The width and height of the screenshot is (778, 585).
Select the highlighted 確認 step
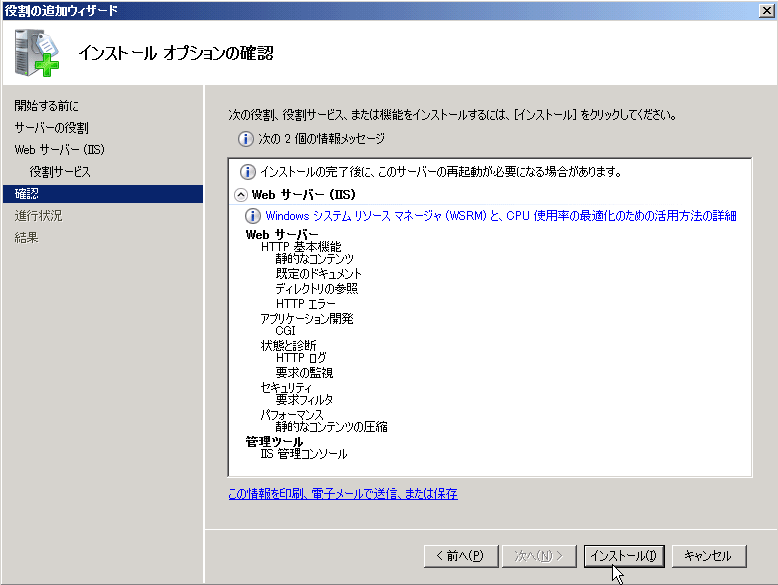(27, 194)
